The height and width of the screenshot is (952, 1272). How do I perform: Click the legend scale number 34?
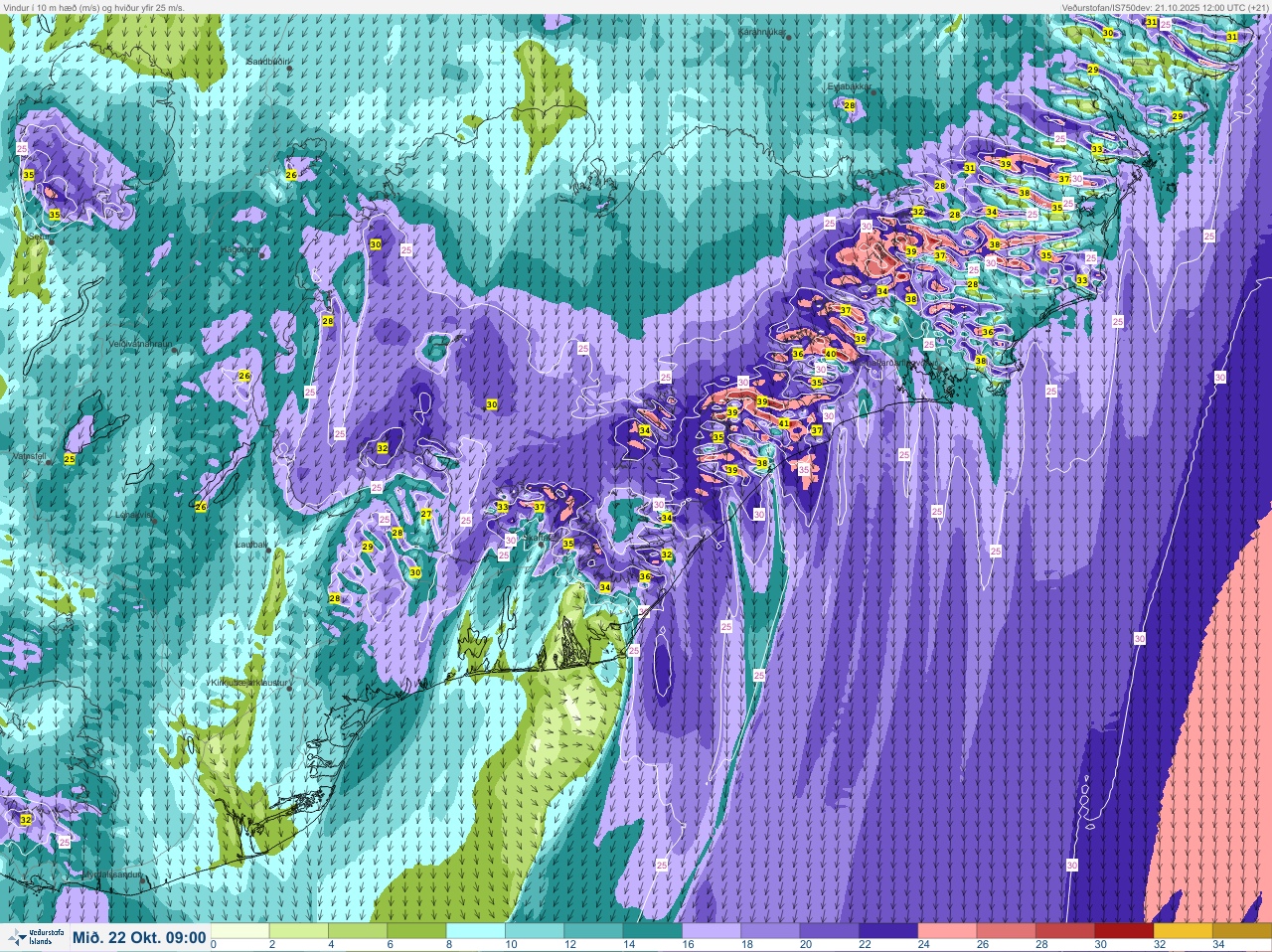(1218, 944)
